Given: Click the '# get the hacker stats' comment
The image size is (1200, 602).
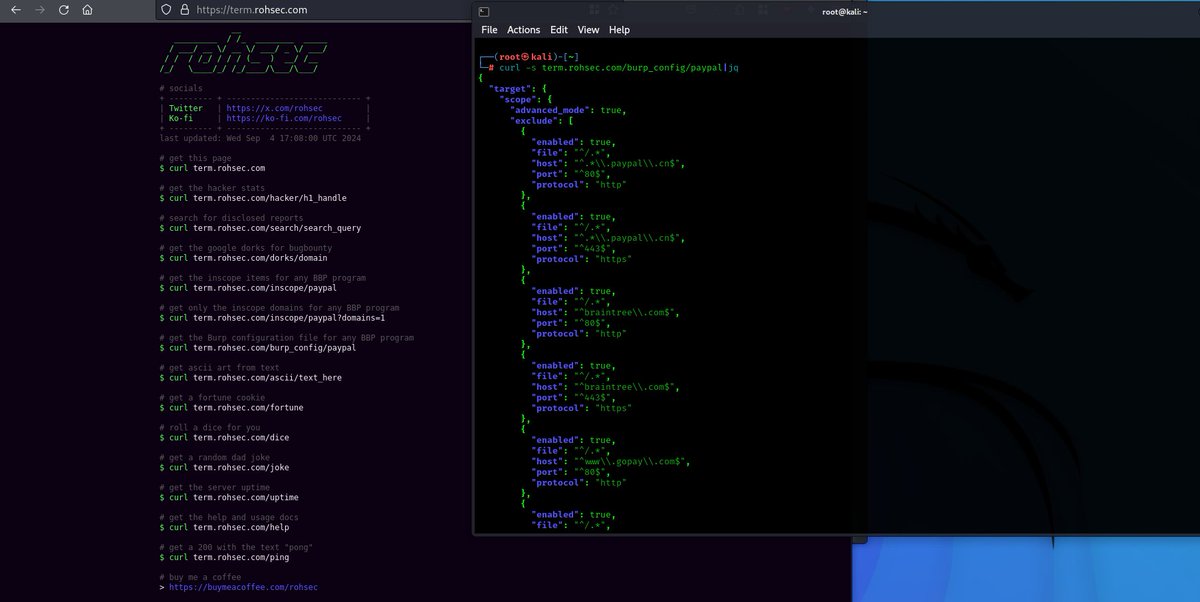Looking at the screenshot, I should pyautogui.click(x=213, y=188).
